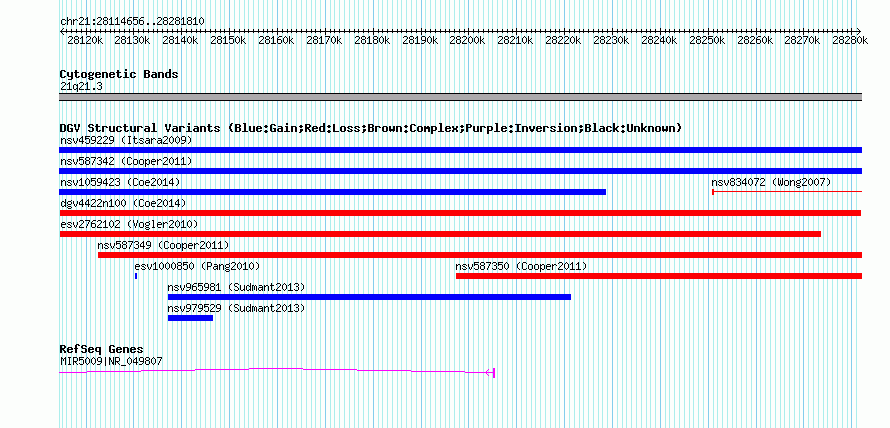Click the 28220k ruler tick label

point(564,40)
